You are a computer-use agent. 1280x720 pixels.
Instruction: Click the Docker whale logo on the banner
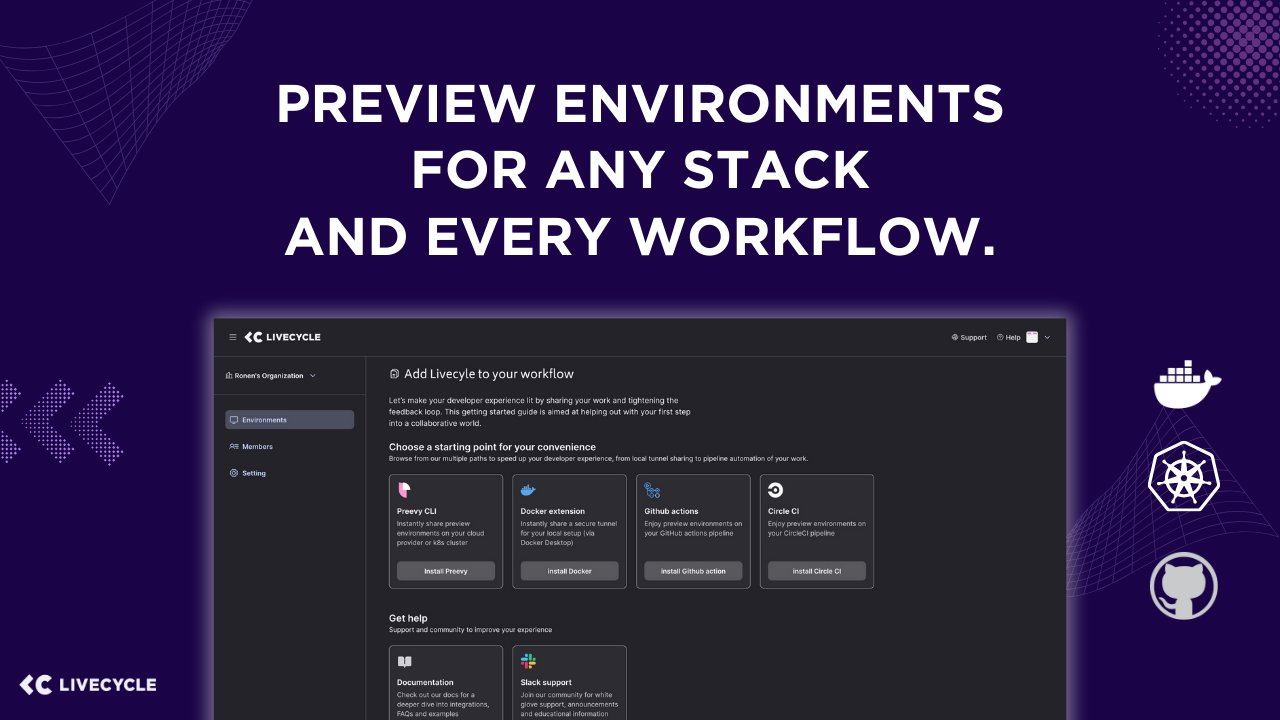(x=1187, y=384)
